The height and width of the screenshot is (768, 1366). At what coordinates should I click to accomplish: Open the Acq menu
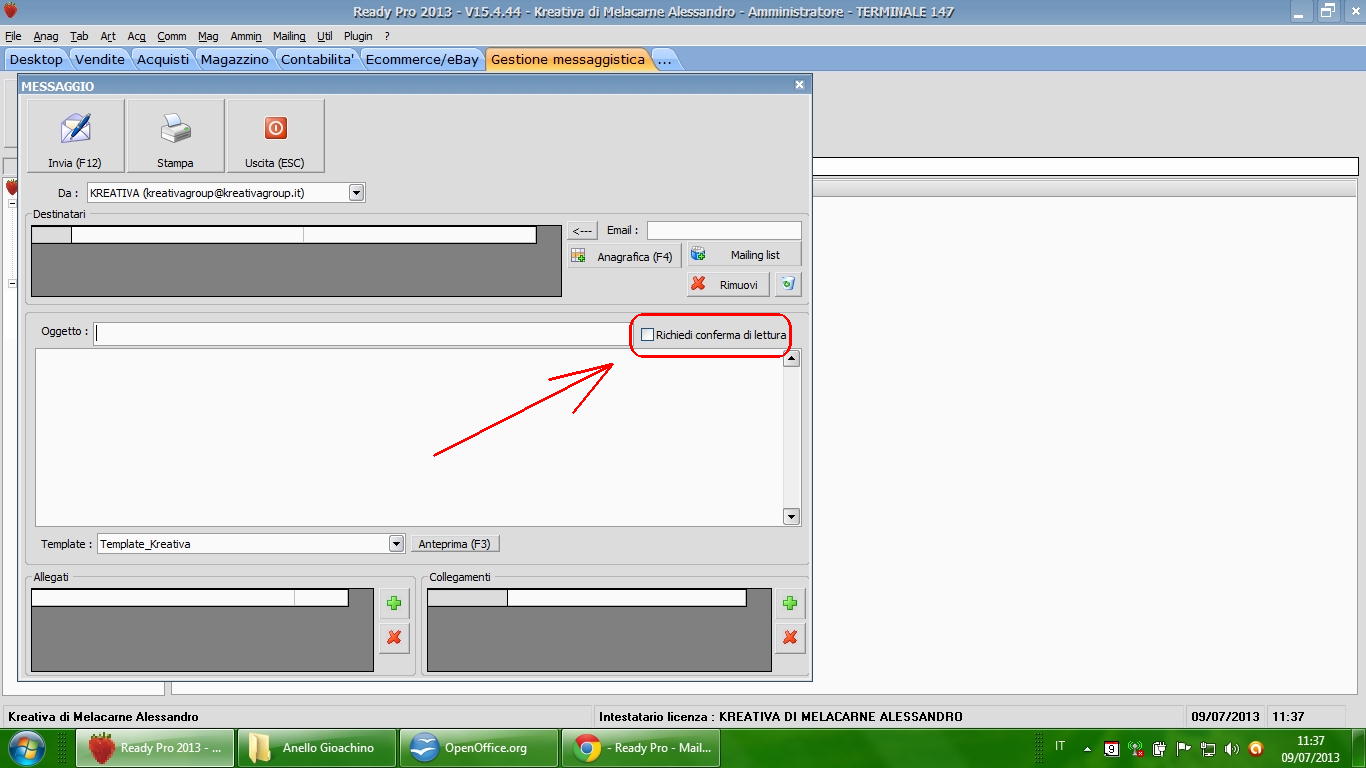[137, 36]
